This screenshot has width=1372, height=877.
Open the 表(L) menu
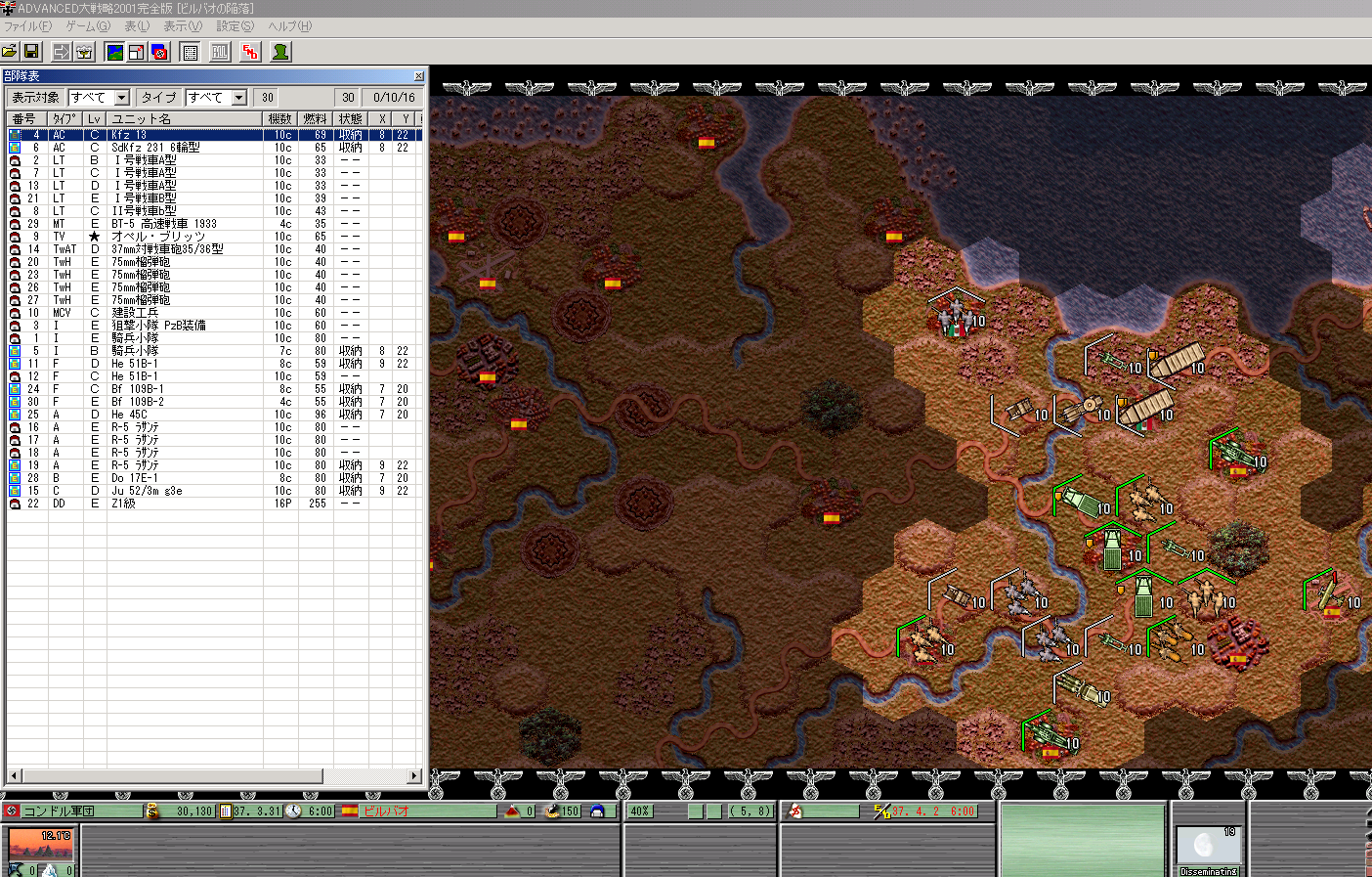[x=137, y=26]
